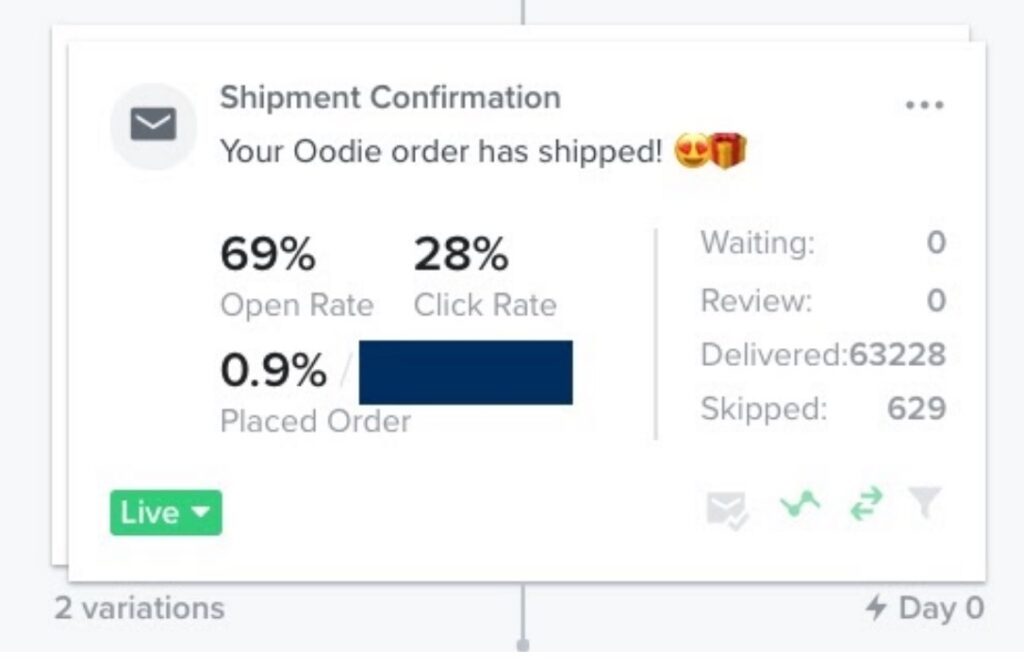Click the heart-eyes emoji in subject line
Image resolution: width=1024 pixels, height=668 pixels.
(692, 150)
